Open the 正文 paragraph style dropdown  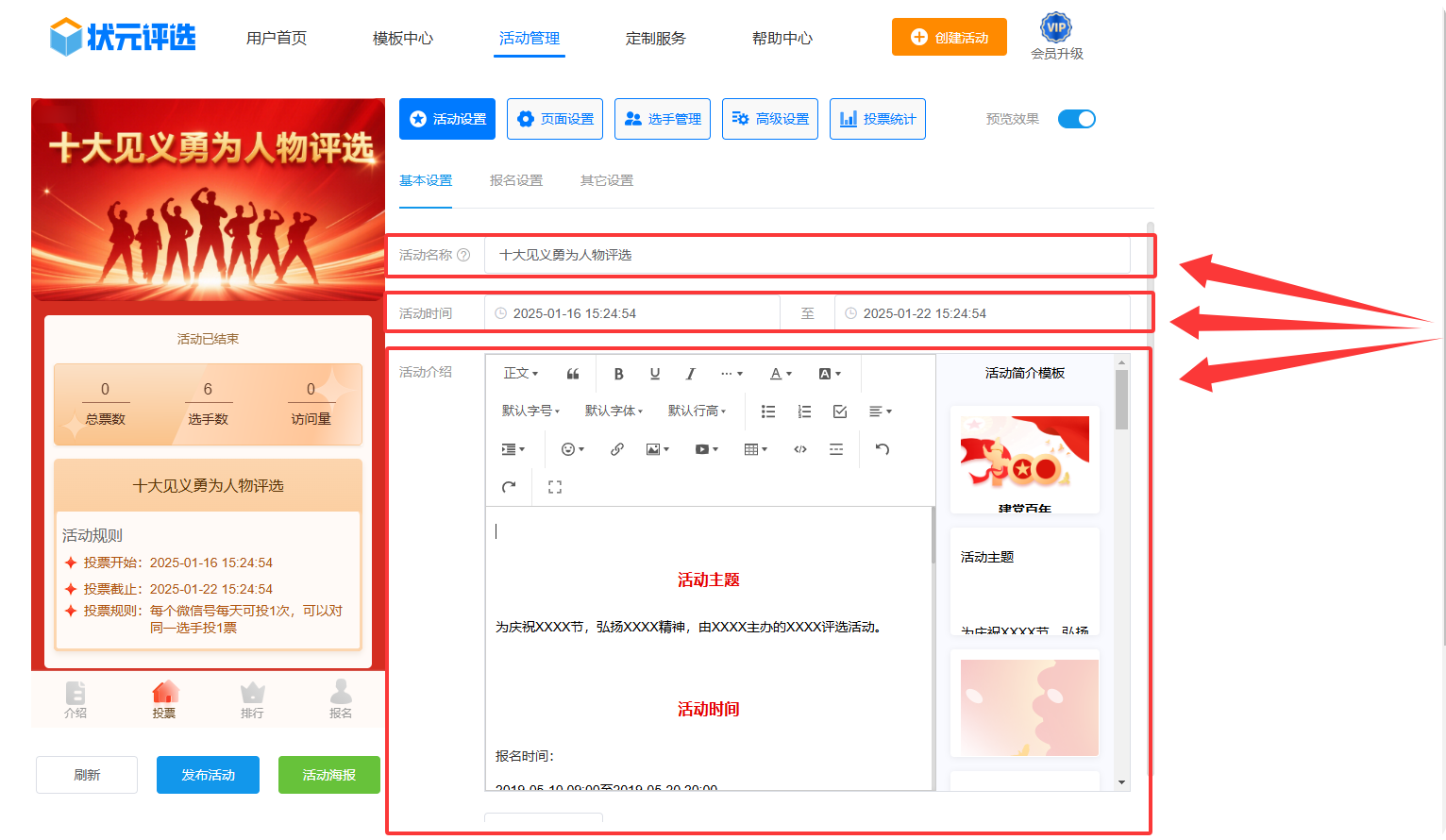tap(521, 374)
